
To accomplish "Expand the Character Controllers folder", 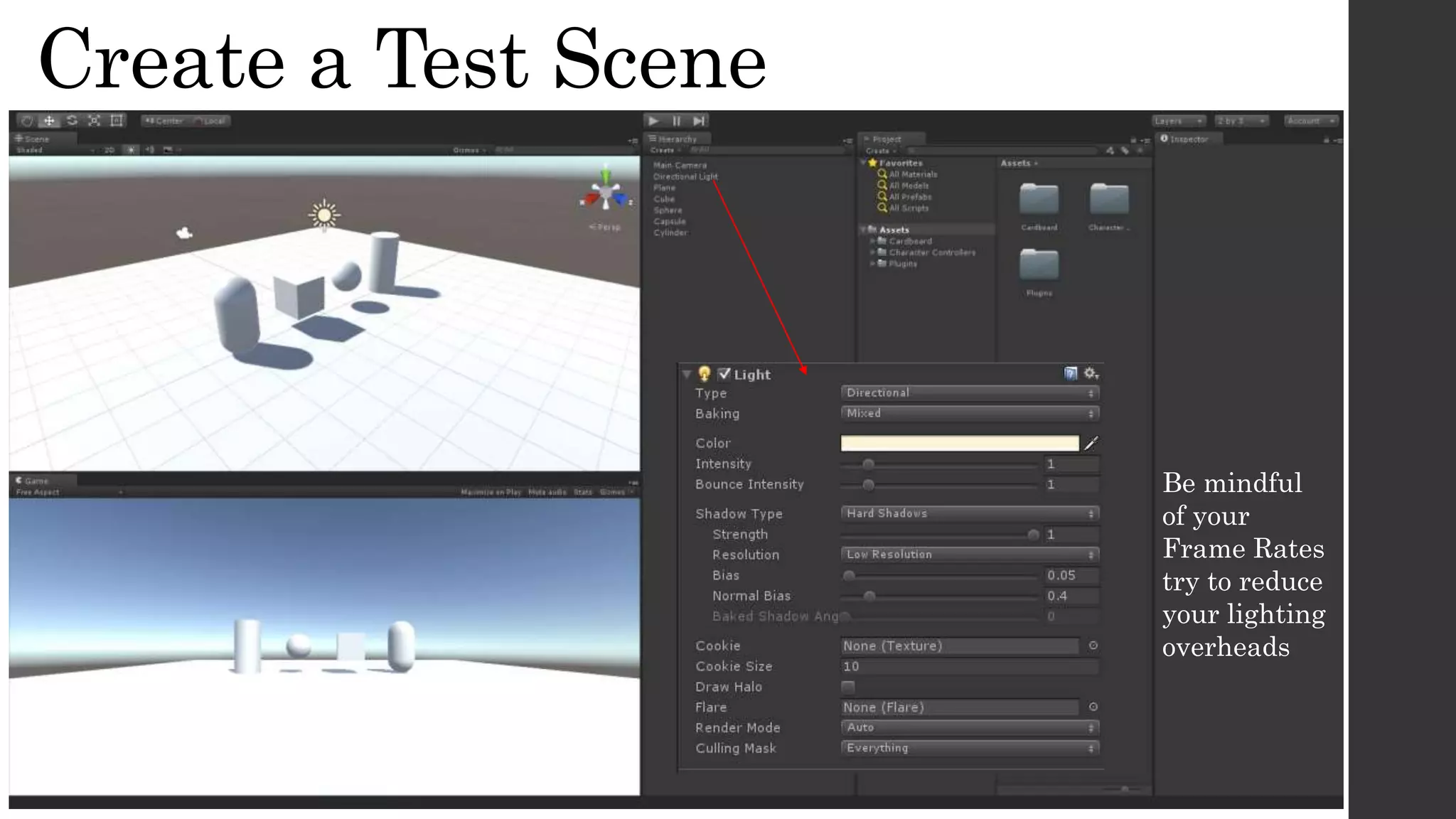I will [x=872, y=252].
